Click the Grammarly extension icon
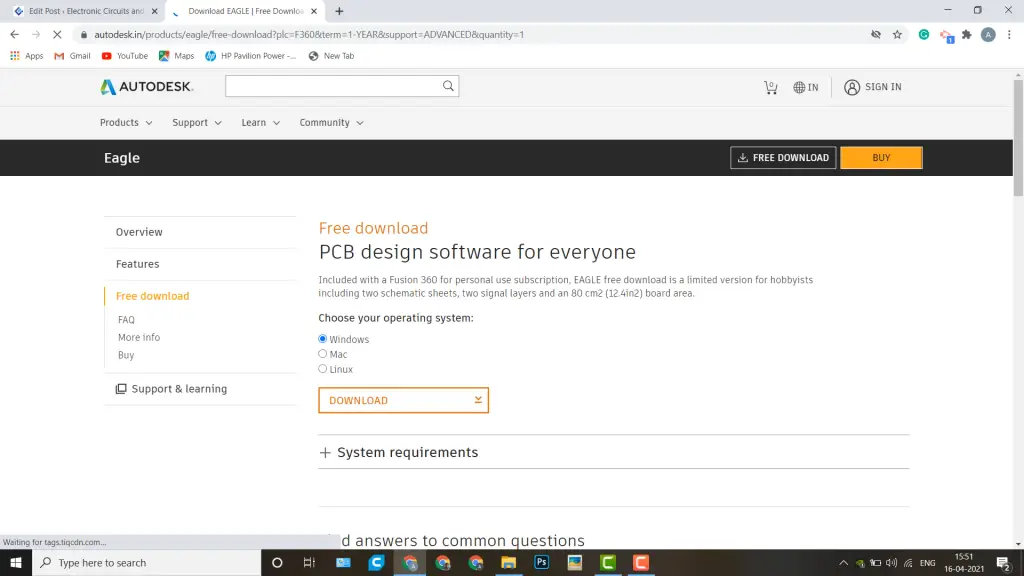Viewport: 1024px width, 576px height. [923, 35]
